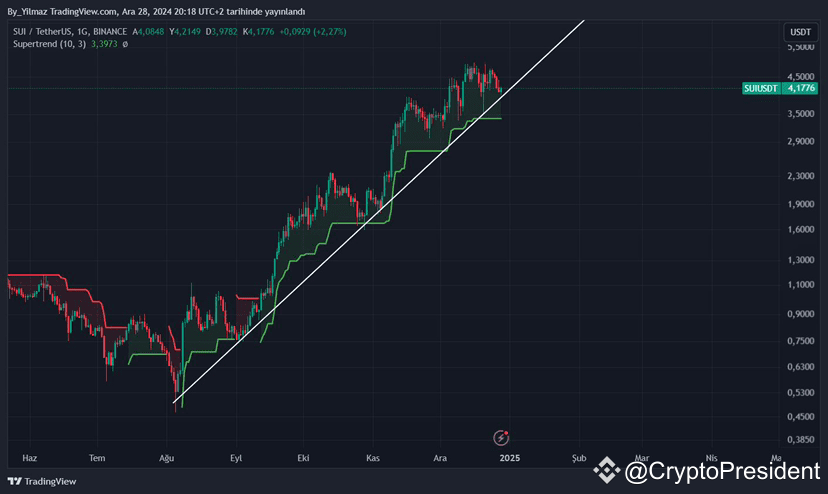The image size is (828, 494).
Task: Click the open value A4,0848
Action: point(148,32)
